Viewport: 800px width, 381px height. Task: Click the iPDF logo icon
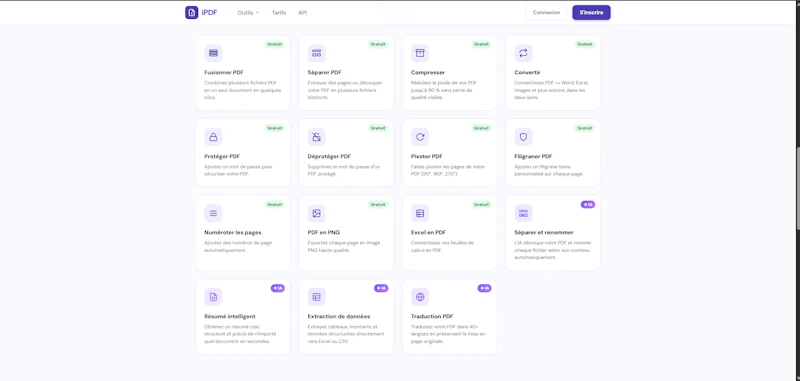[x=191, y=12]
